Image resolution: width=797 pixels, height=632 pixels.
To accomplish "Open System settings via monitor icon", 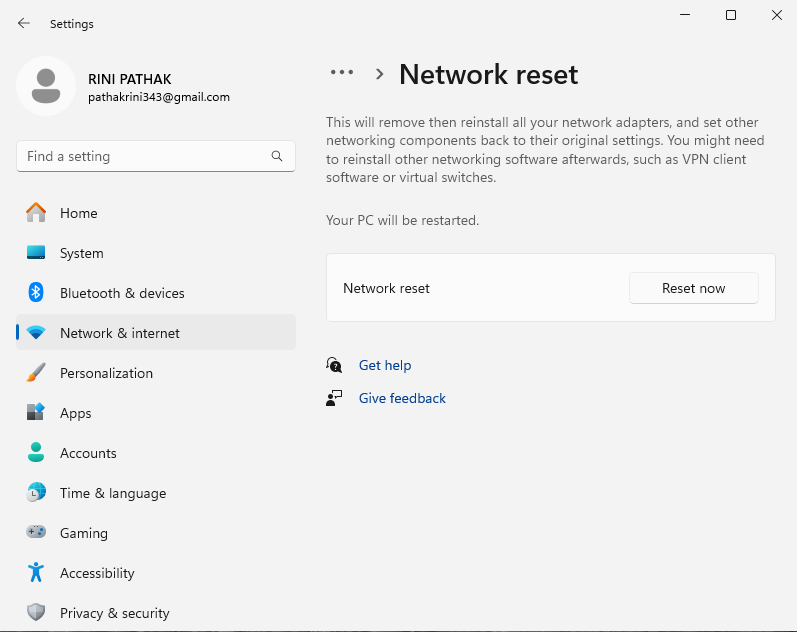I will pyautogui.click(x=36, y=253).
